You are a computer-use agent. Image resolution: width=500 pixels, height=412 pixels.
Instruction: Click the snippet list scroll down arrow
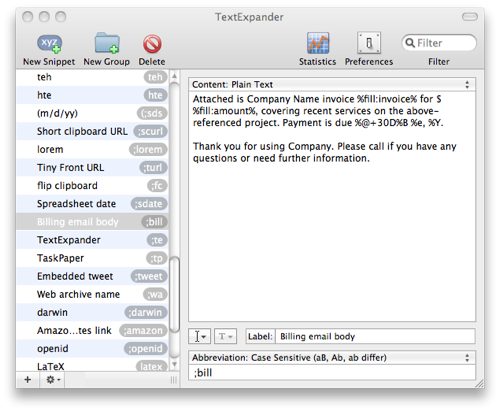(x=174, y=364)
